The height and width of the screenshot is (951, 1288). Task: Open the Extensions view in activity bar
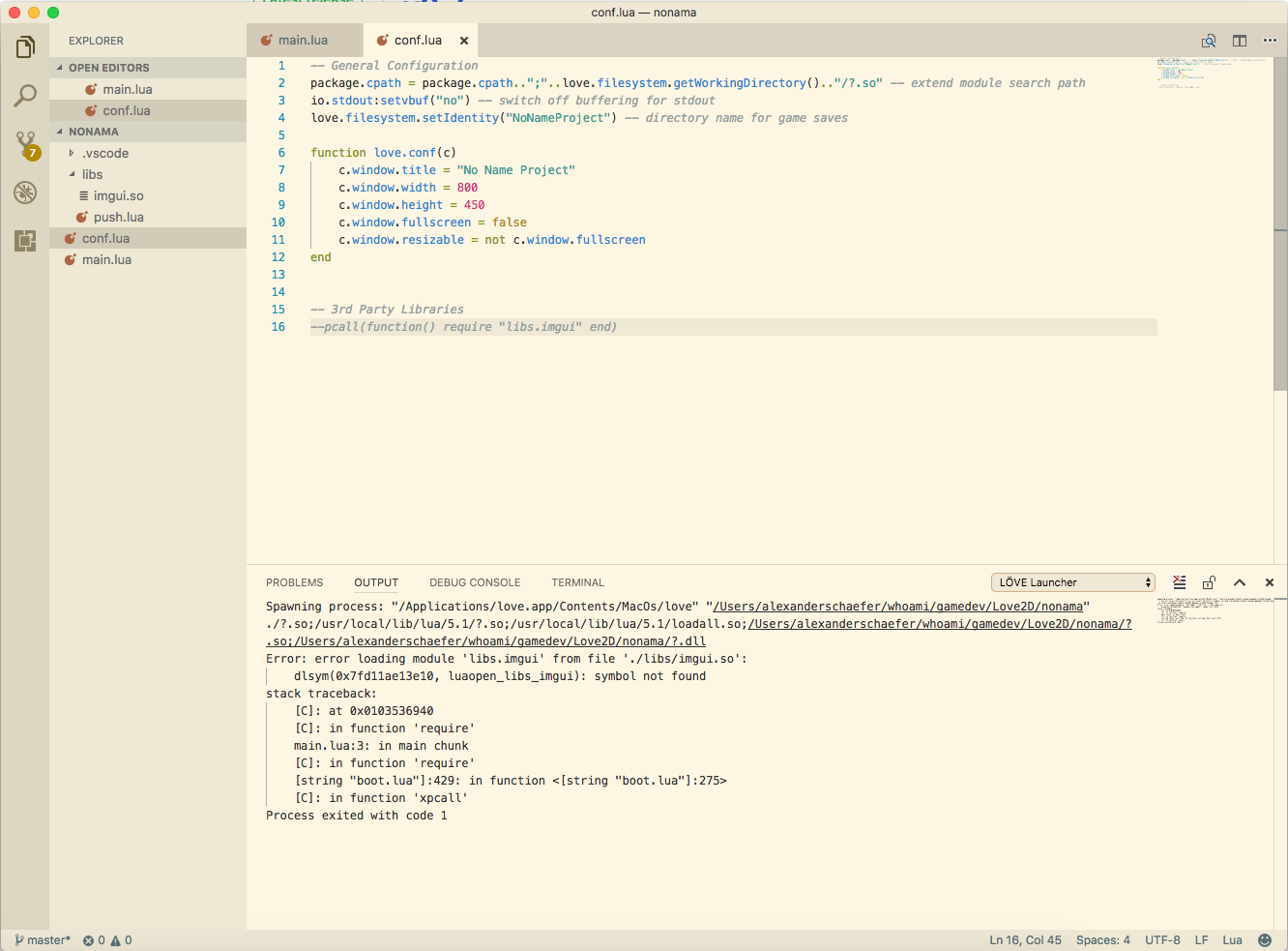25,240
